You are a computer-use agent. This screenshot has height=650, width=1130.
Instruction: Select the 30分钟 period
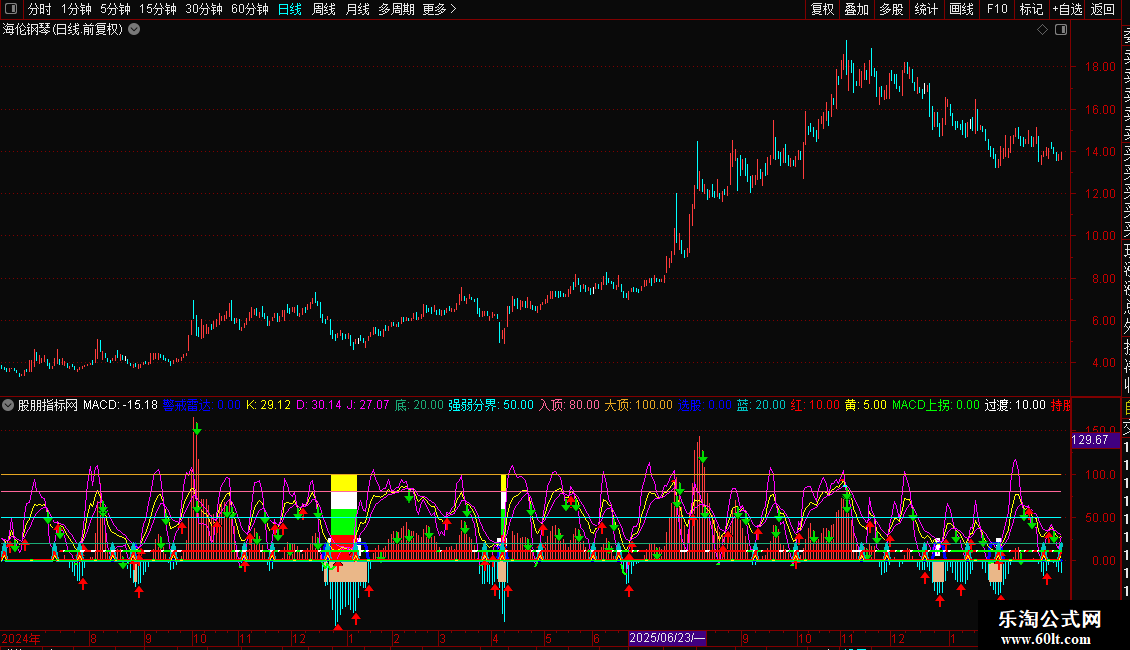coord(204,9)
